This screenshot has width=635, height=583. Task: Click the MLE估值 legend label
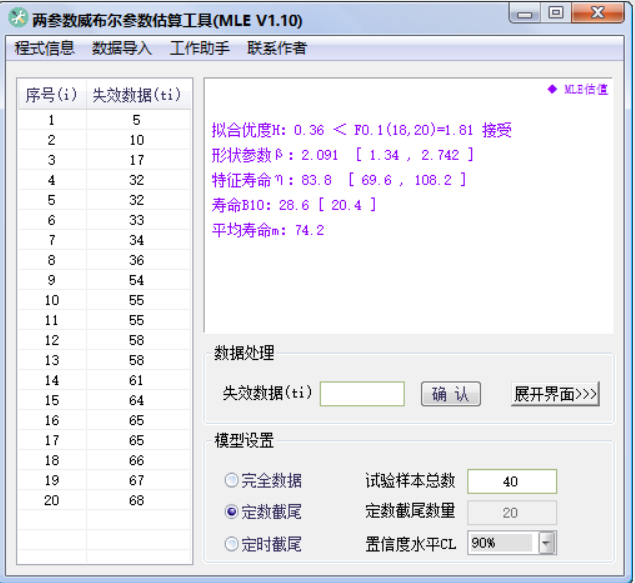click(x=578, y=89)
